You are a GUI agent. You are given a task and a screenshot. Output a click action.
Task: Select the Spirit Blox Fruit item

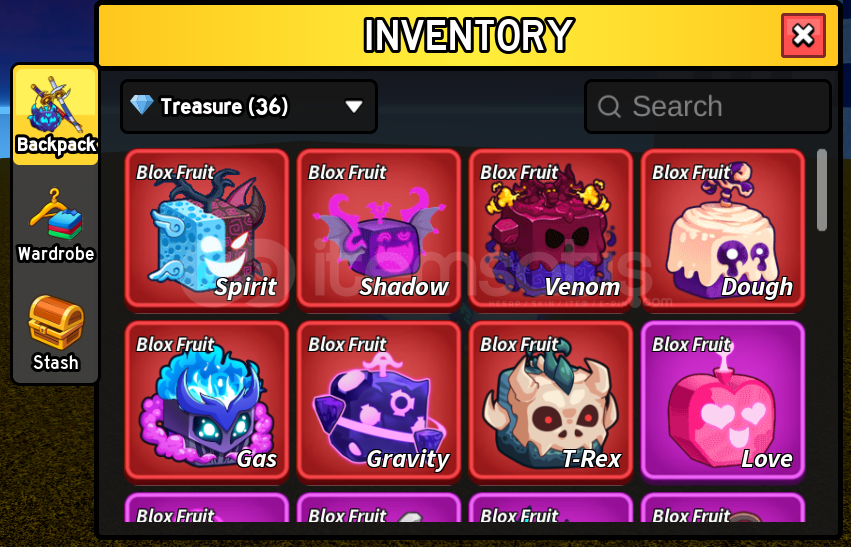(207, 230)
